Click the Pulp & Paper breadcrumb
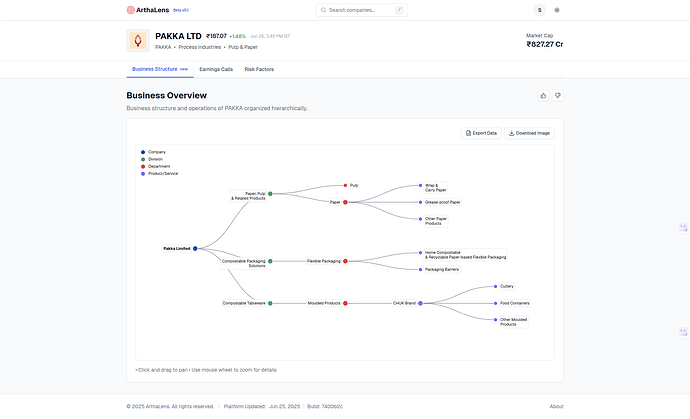690x419 pixels. (x=243, y=47)
